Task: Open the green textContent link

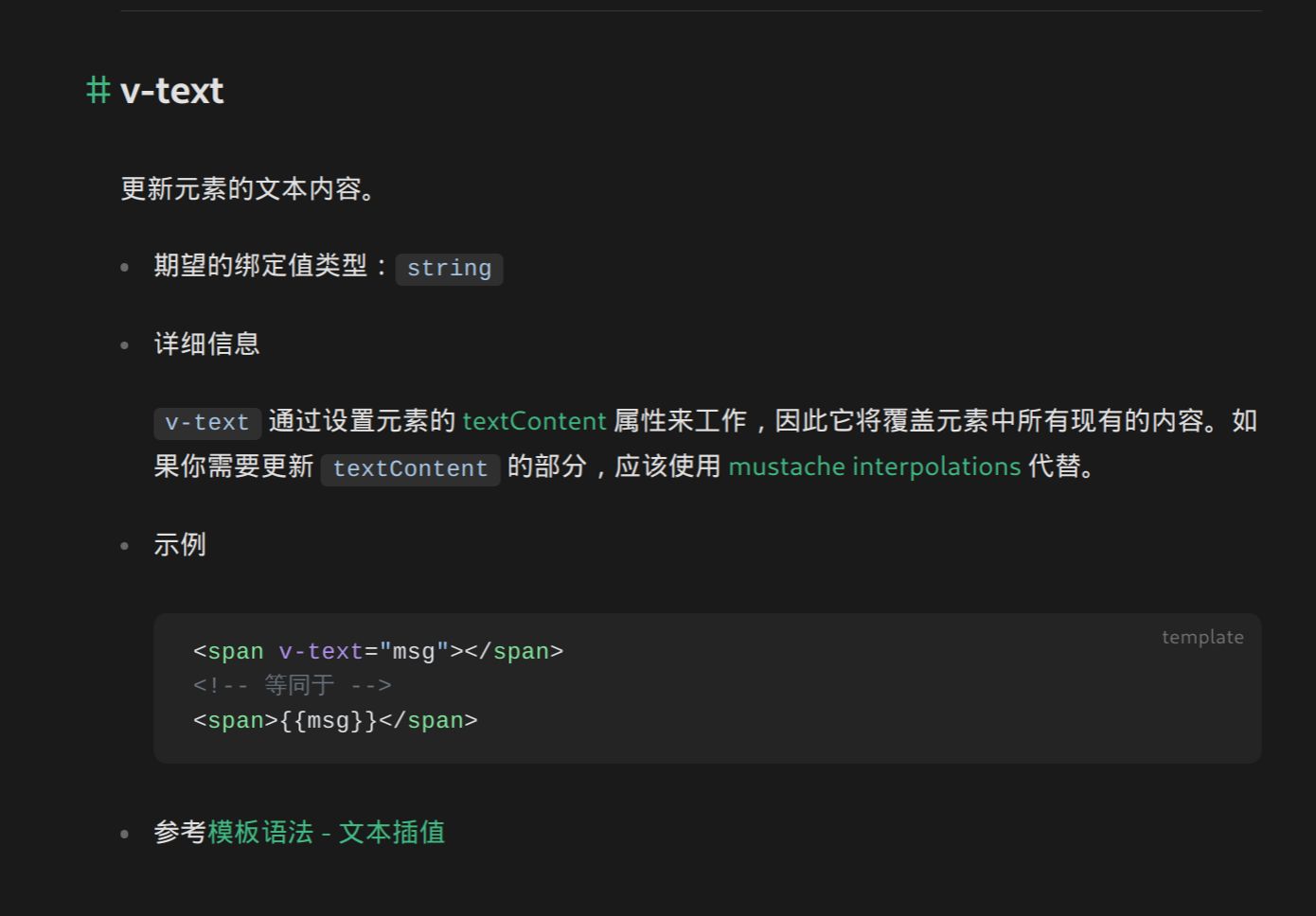Action: [x=534, y=421]
